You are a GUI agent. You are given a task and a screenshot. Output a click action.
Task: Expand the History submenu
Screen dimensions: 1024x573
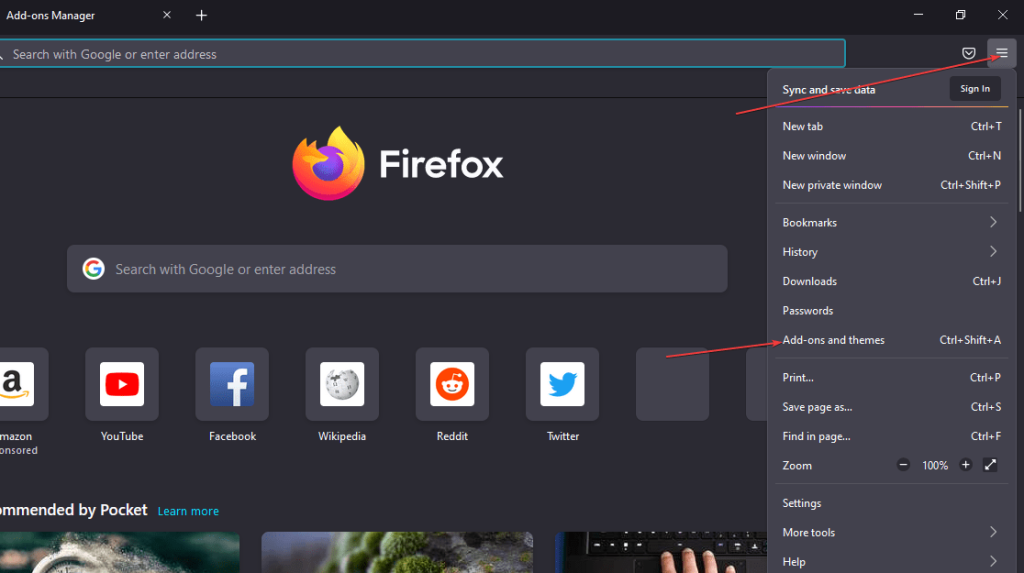(891, 252)
